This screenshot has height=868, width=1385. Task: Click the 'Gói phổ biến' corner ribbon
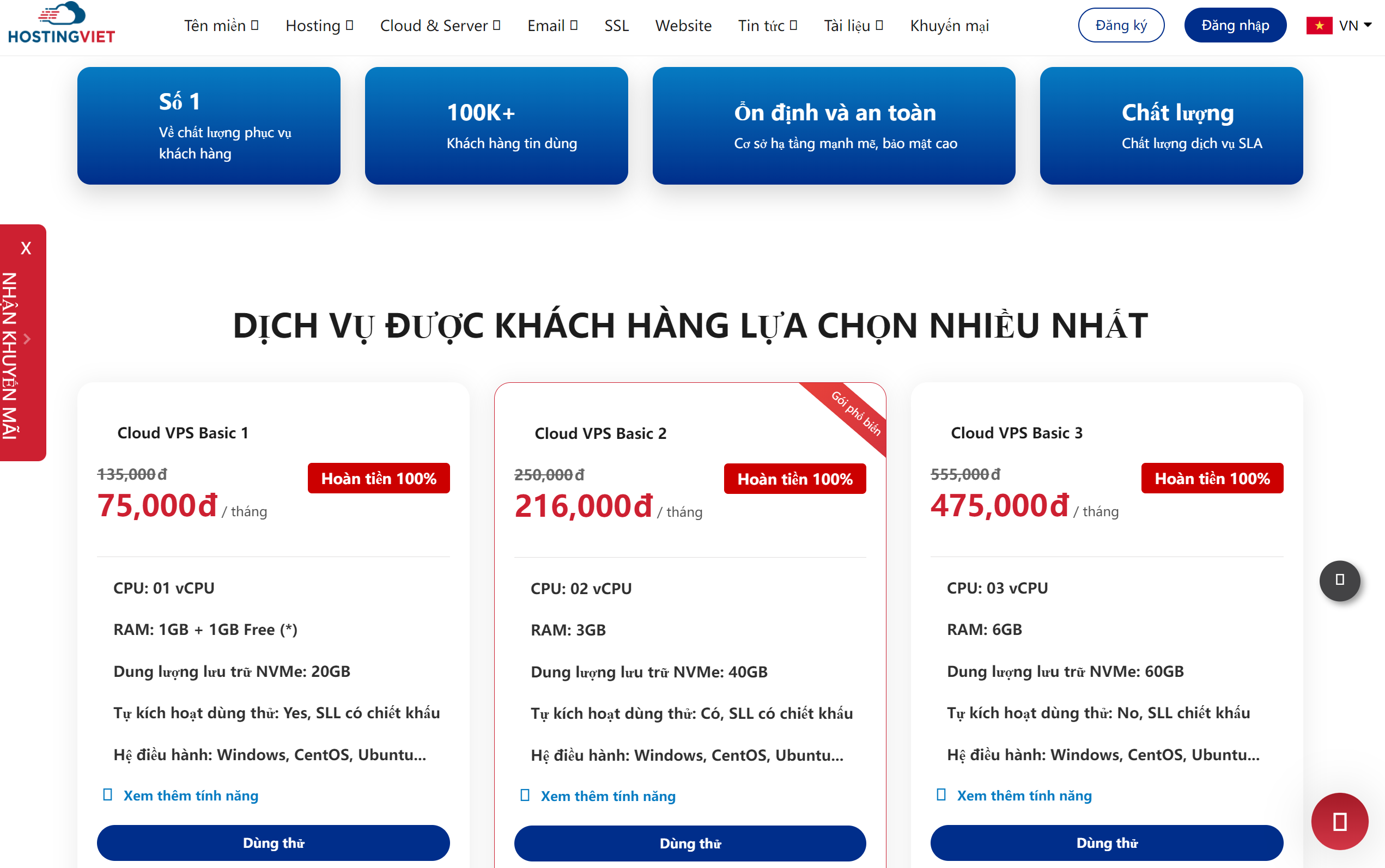point(855,413)
